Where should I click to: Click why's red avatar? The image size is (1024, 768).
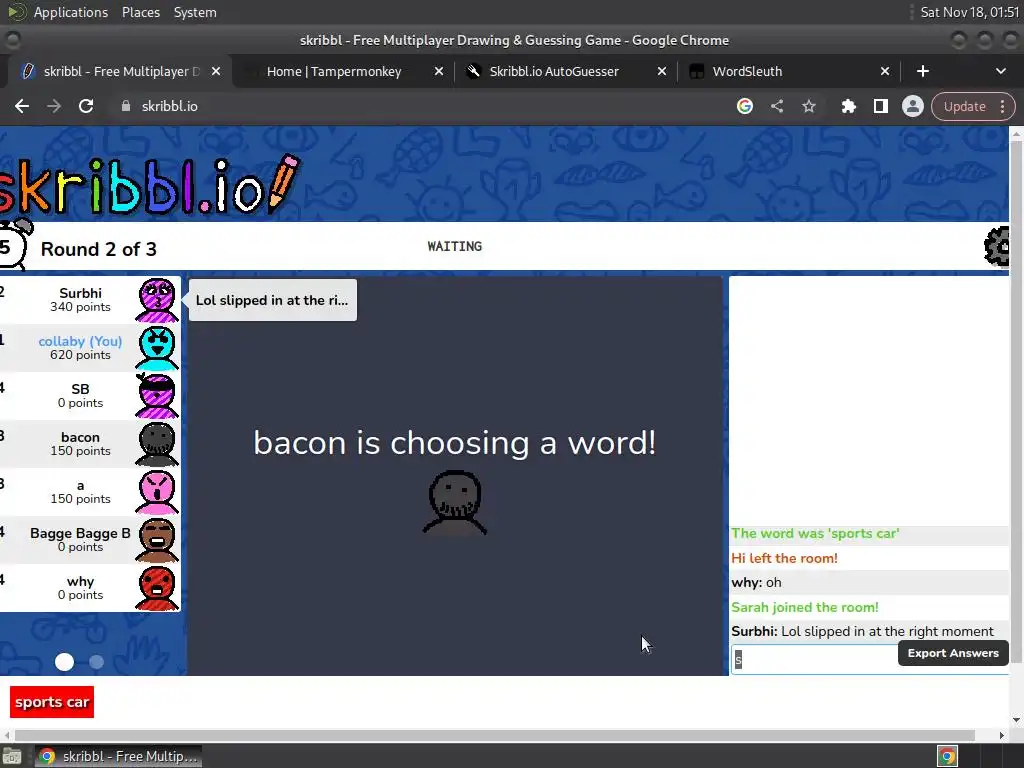coord(157,588)
